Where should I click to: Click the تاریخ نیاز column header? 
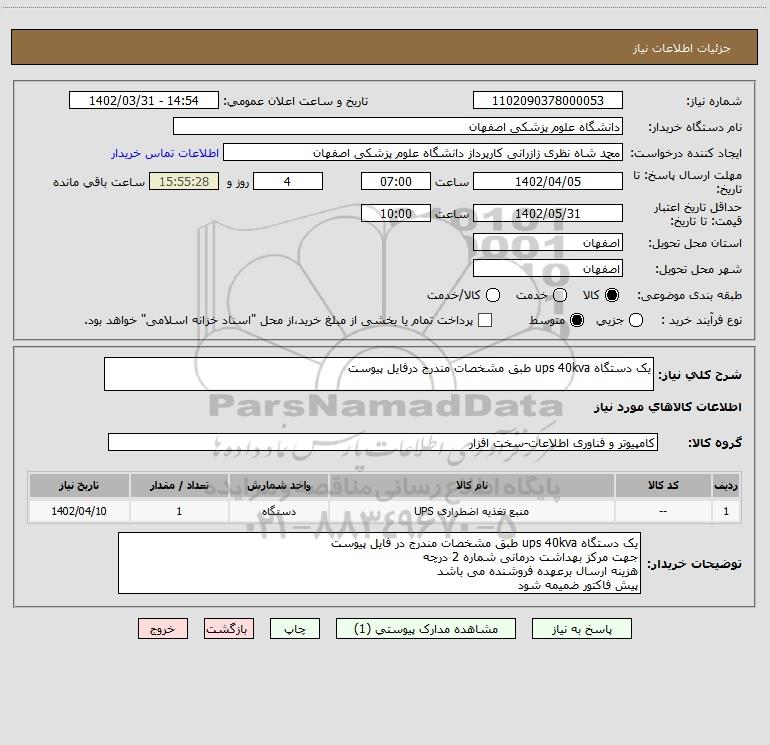tap(79, 485)
